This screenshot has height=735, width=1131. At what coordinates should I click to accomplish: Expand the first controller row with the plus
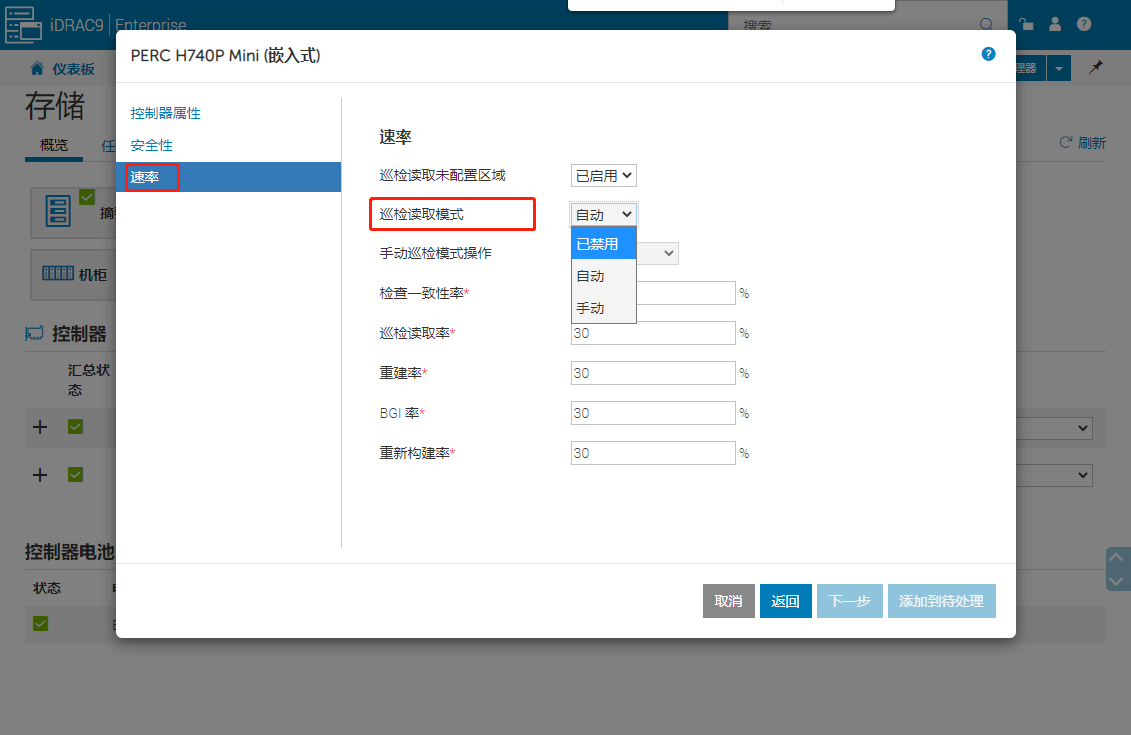point(40,427)
